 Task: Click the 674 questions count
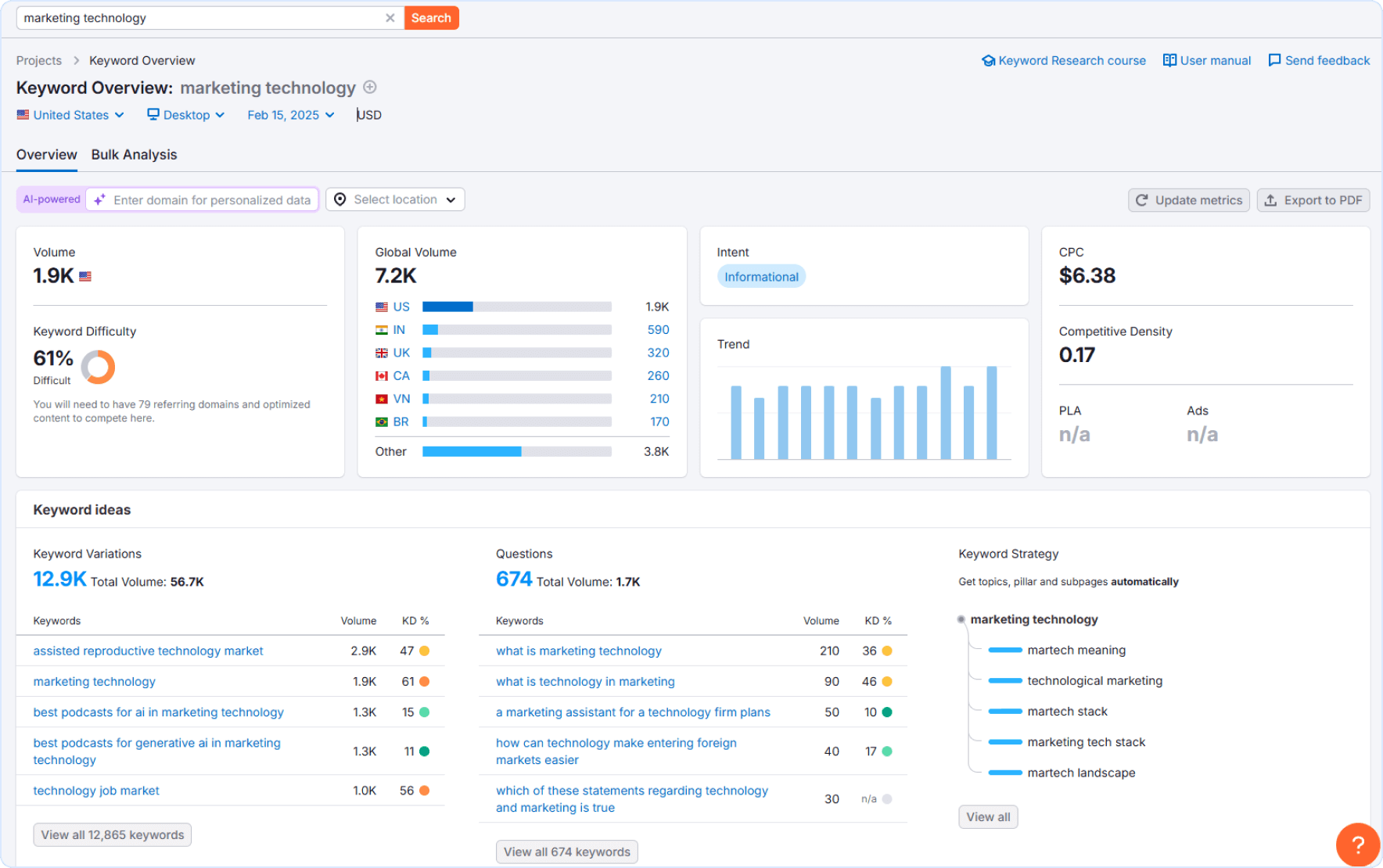514,579
